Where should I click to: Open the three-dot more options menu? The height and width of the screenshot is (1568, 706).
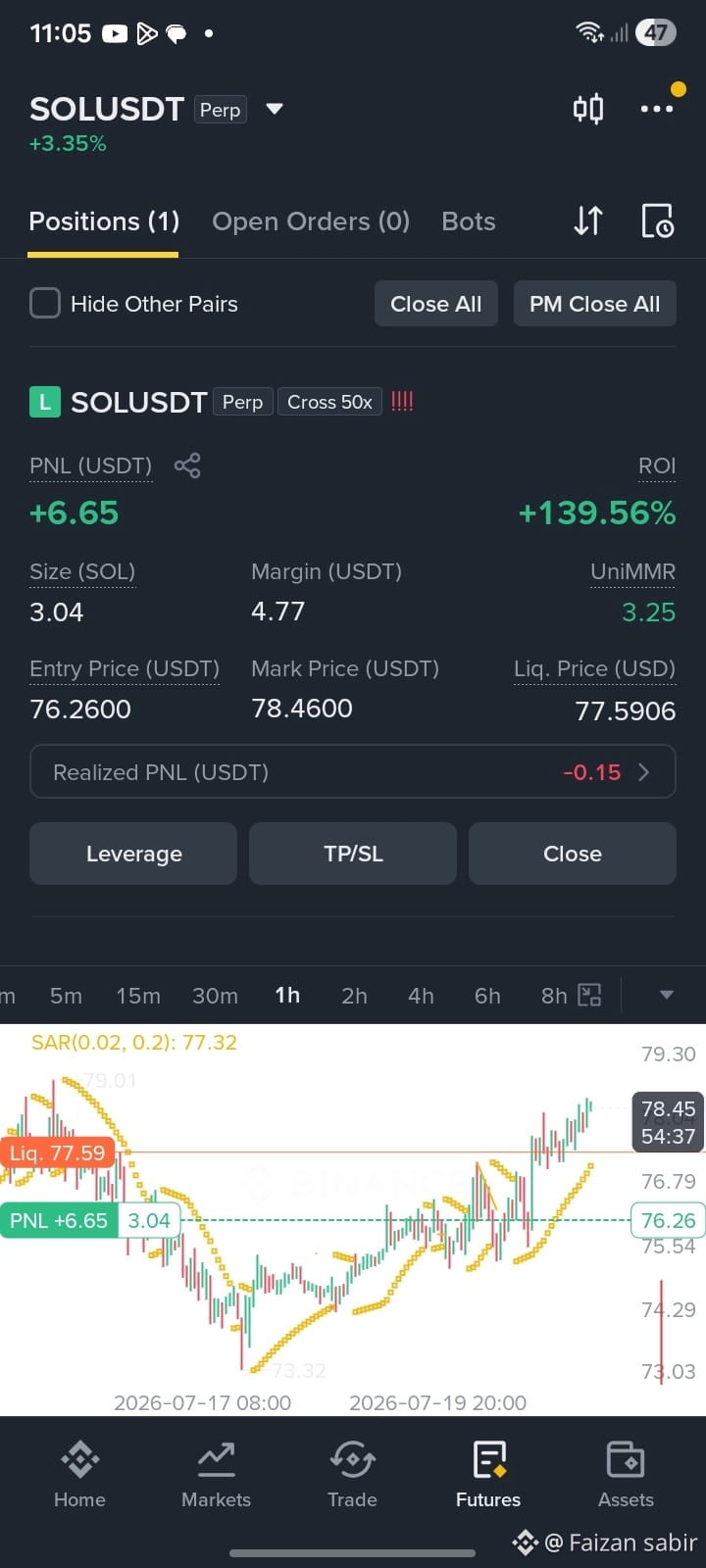click(x=657, y=108)
